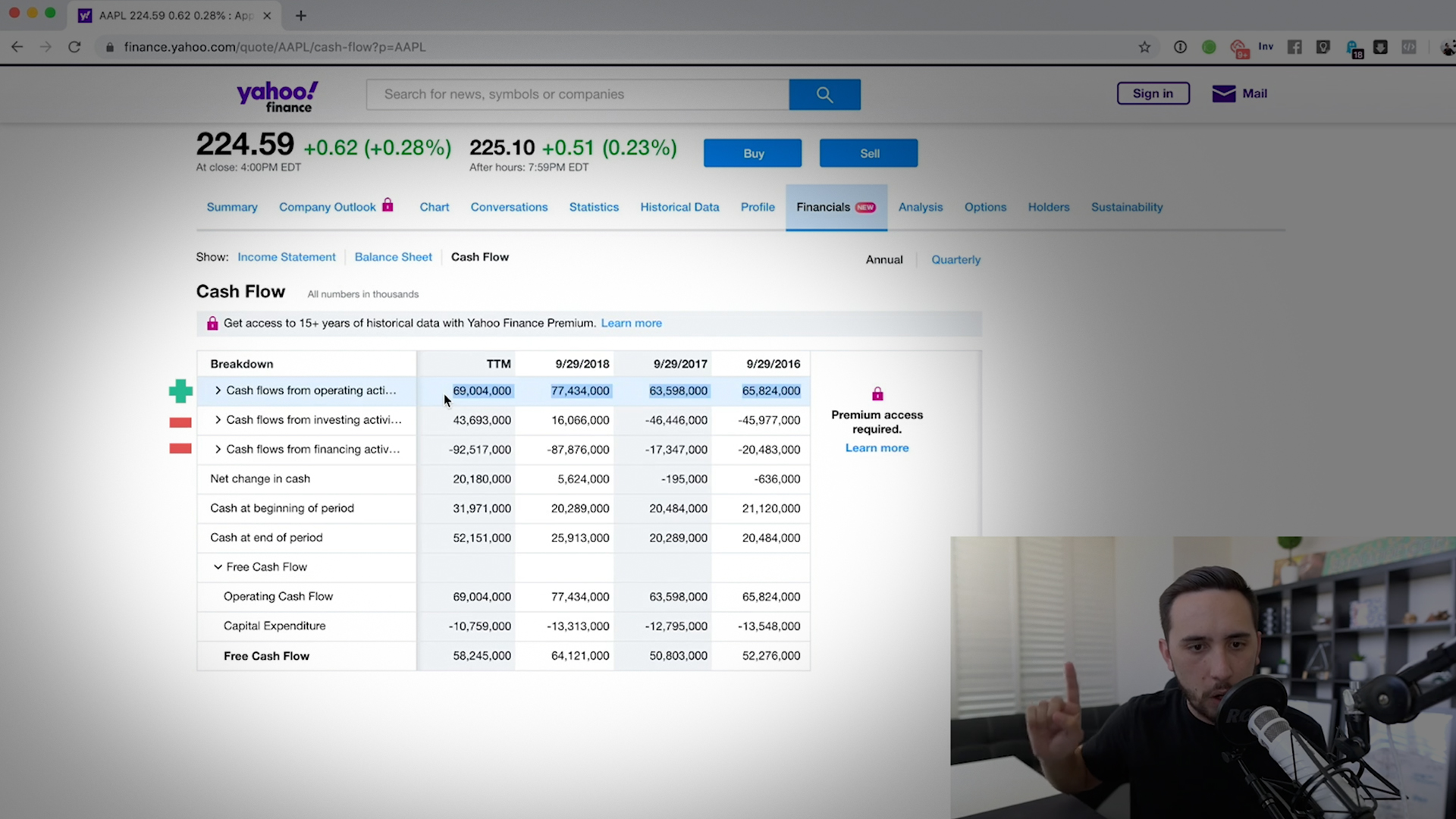1456x819 pixels.
Task: Click the Sign in button
Action: point(1153,93)
